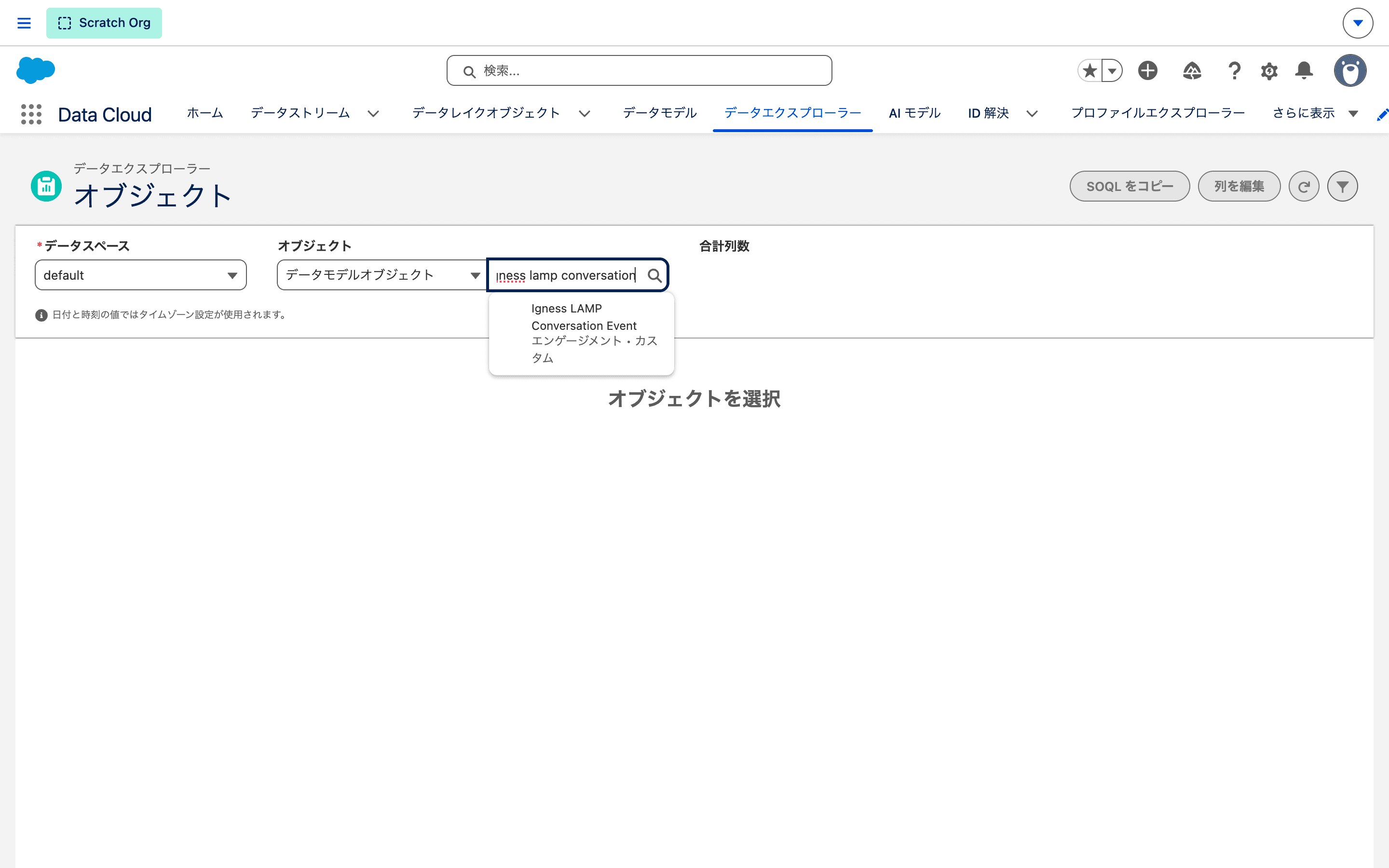Expand the データストリーム chevron menu

pyautogui.click(x=373, y=114)
